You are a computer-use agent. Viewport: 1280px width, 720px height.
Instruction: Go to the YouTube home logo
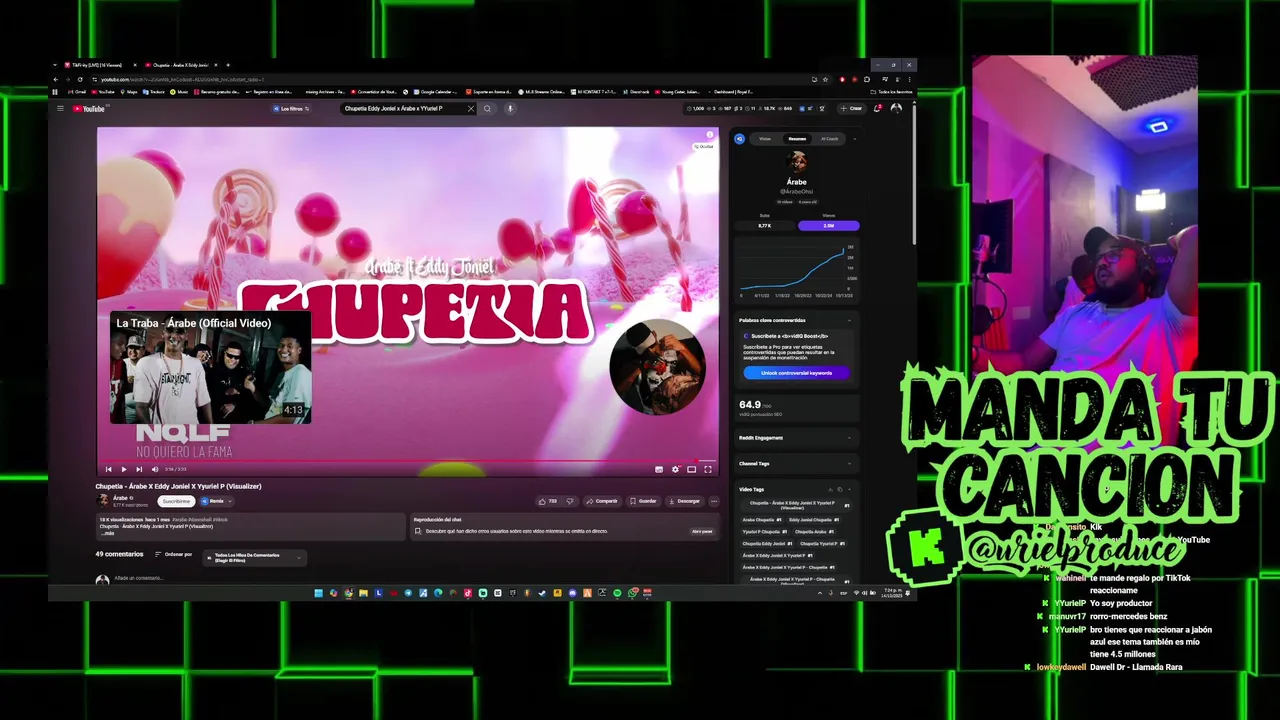pyautogui.click(x=88, y=108)
